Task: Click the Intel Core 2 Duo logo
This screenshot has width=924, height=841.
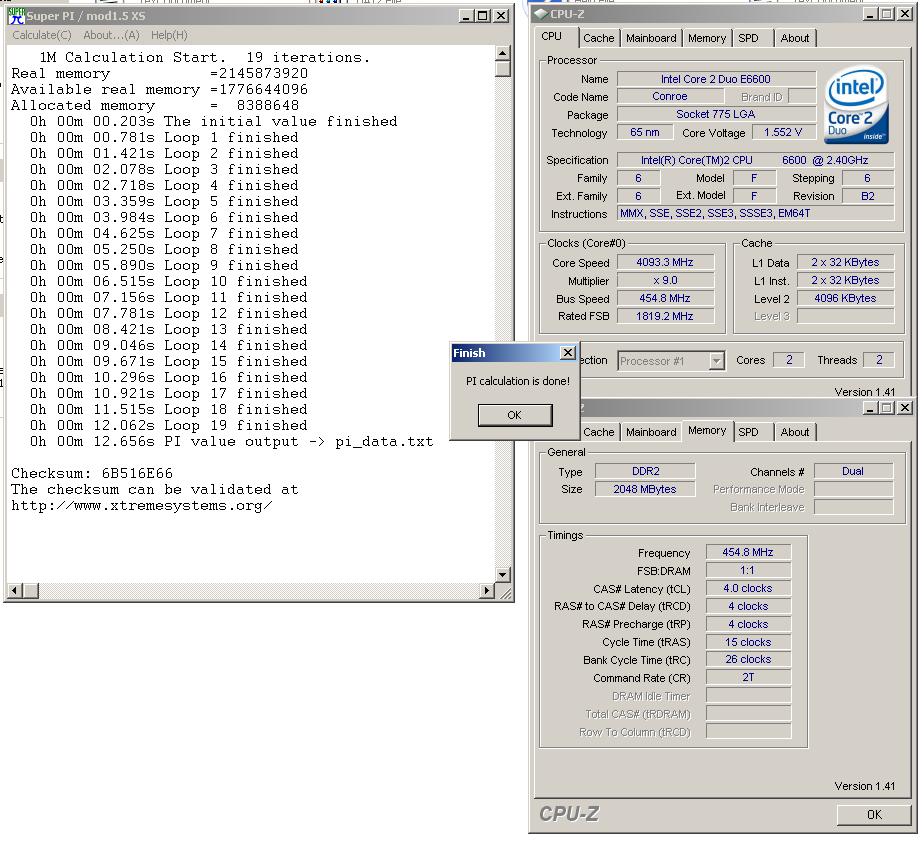Action: click(856, 105)
